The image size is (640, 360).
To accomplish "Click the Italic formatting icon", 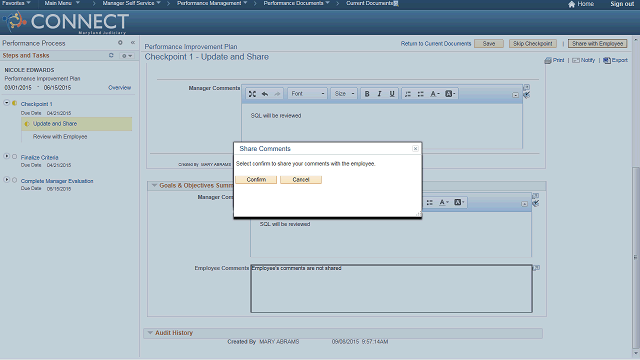I will tap(379, 94).
